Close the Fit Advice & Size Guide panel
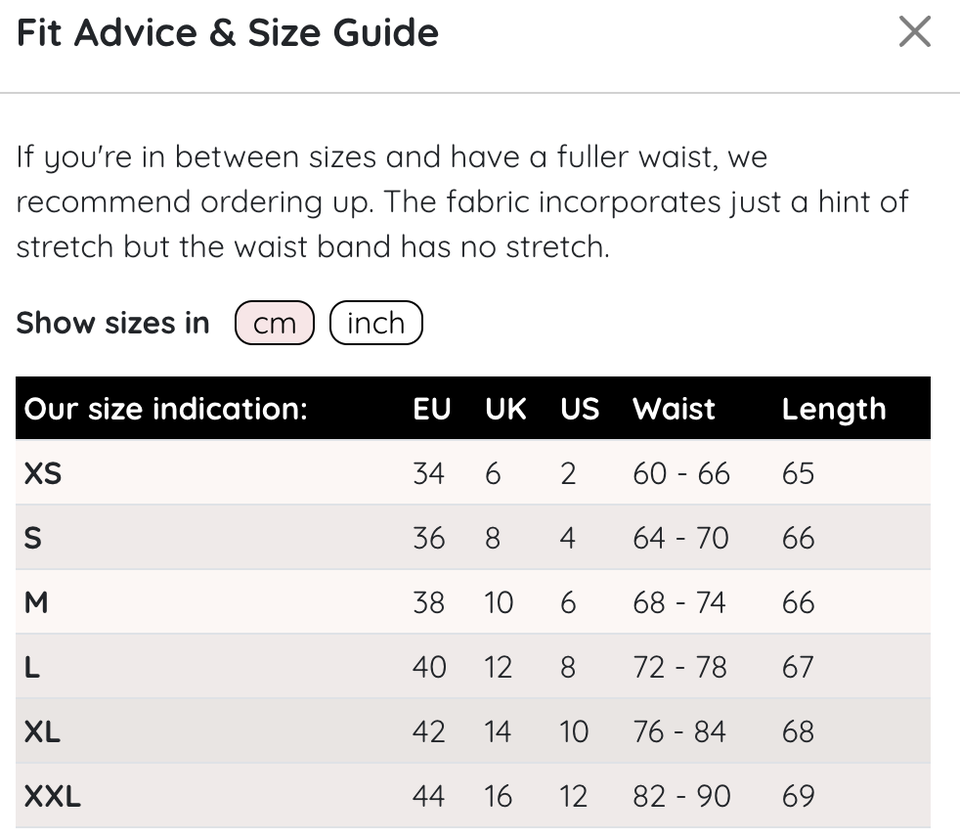 (x=914, y=32)
